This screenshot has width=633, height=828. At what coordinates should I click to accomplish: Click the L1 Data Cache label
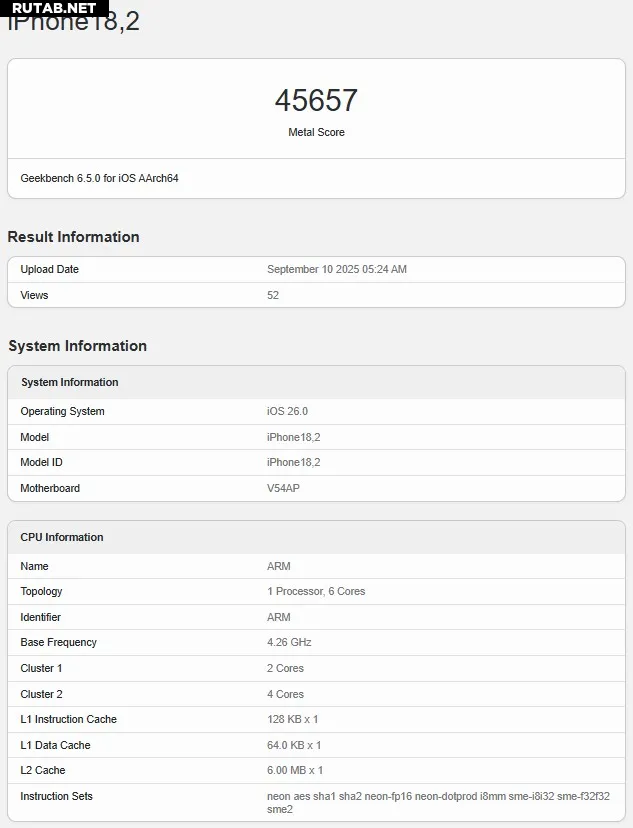pyautogui.click(x=55, y=745)
